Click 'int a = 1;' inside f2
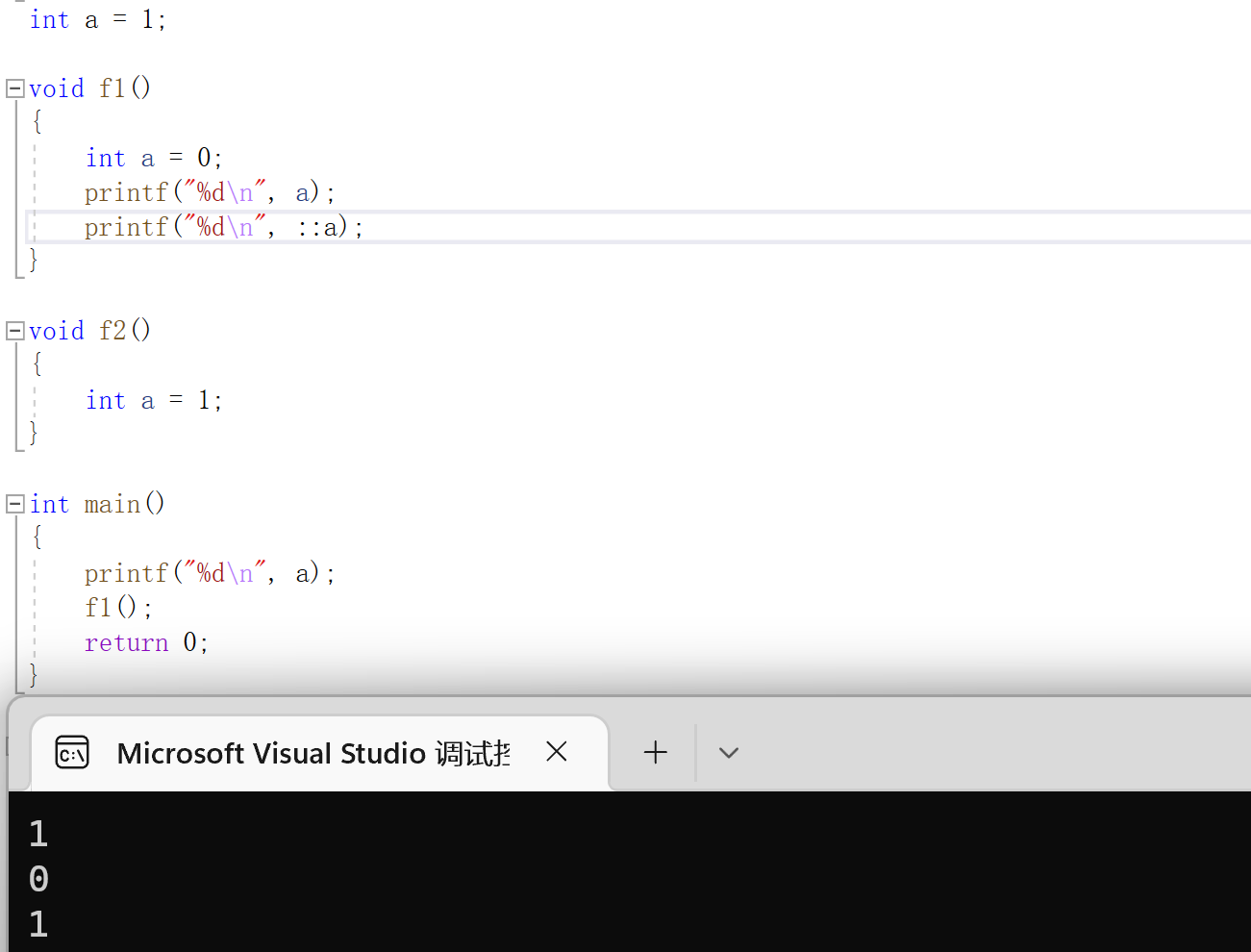This screenshot has height=952, width=1251. click(x=154, y=400)
